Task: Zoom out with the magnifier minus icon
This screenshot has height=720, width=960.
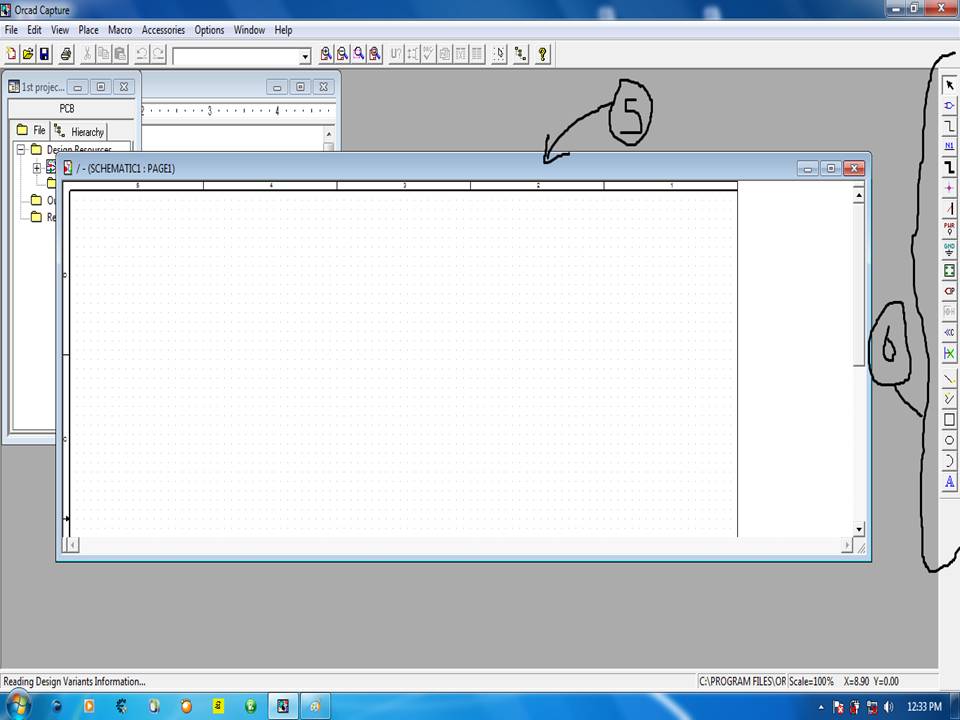Action: pyautogui.click(x=342, y=54)
